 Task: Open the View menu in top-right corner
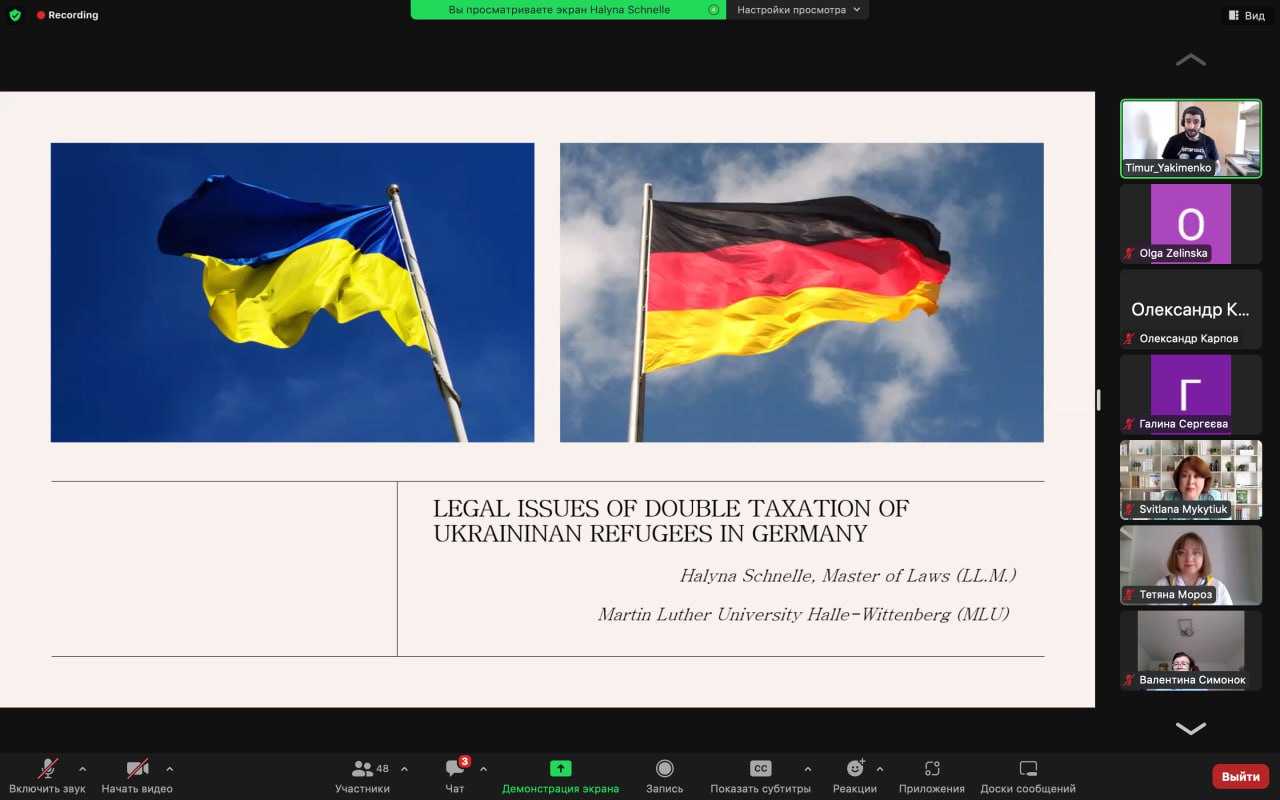point(1247,15)
